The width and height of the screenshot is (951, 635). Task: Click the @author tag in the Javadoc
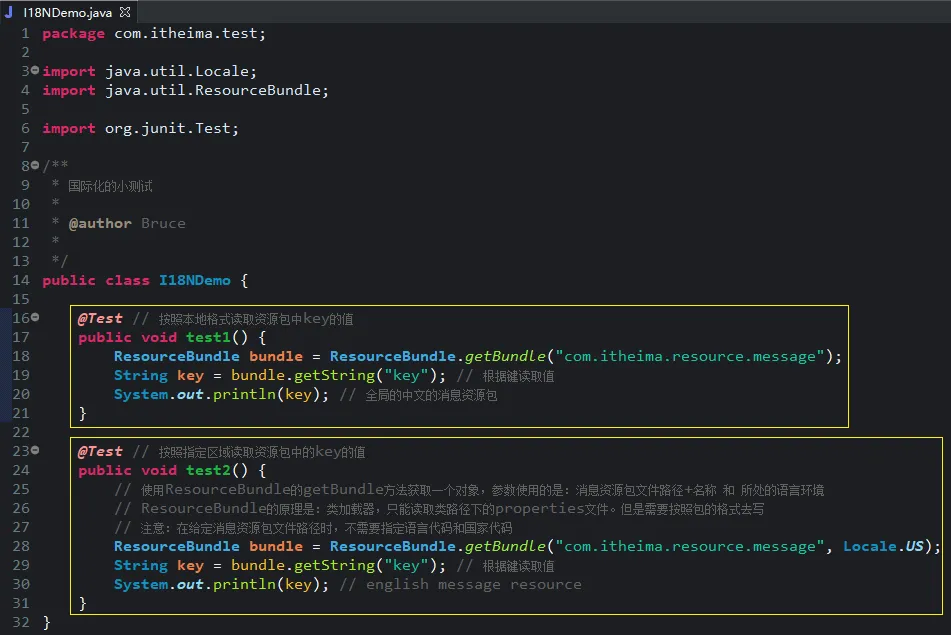click(100, 223)
